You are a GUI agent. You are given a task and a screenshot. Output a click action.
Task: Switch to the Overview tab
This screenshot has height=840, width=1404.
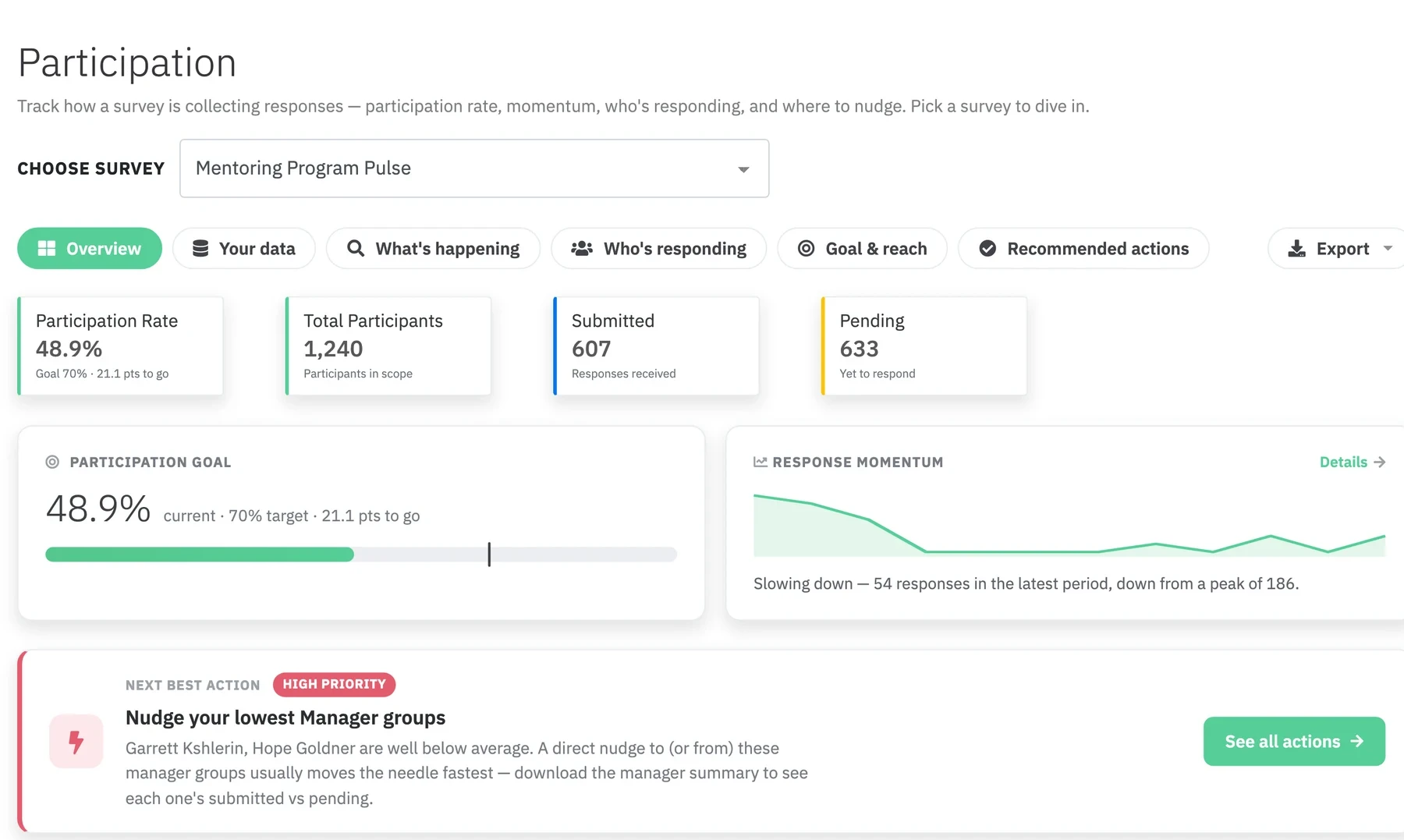pos(90,248)
